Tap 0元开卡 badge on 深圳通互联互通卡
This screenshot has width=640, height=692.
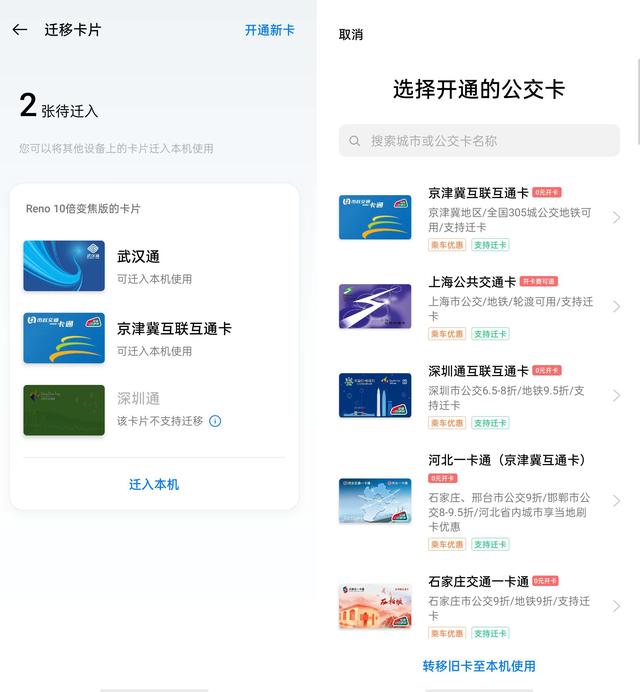tap(547, 370)
